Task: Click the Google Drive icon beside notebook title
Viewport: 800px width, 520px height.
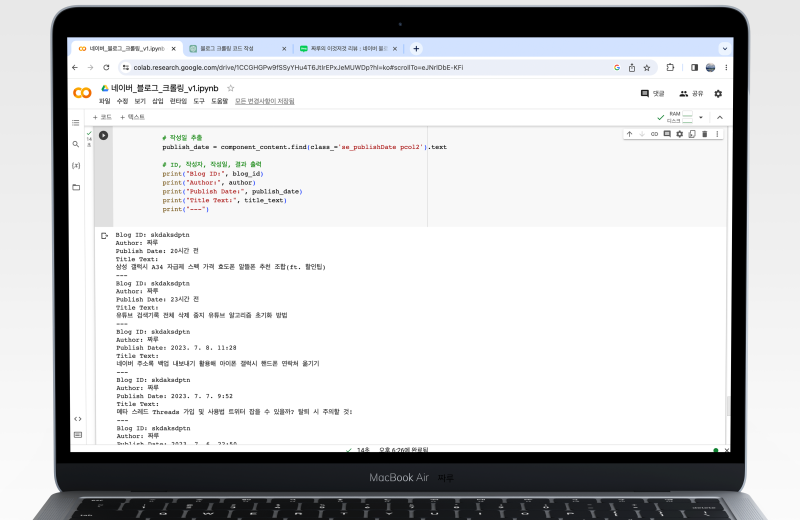Action: tap(105, 88)
